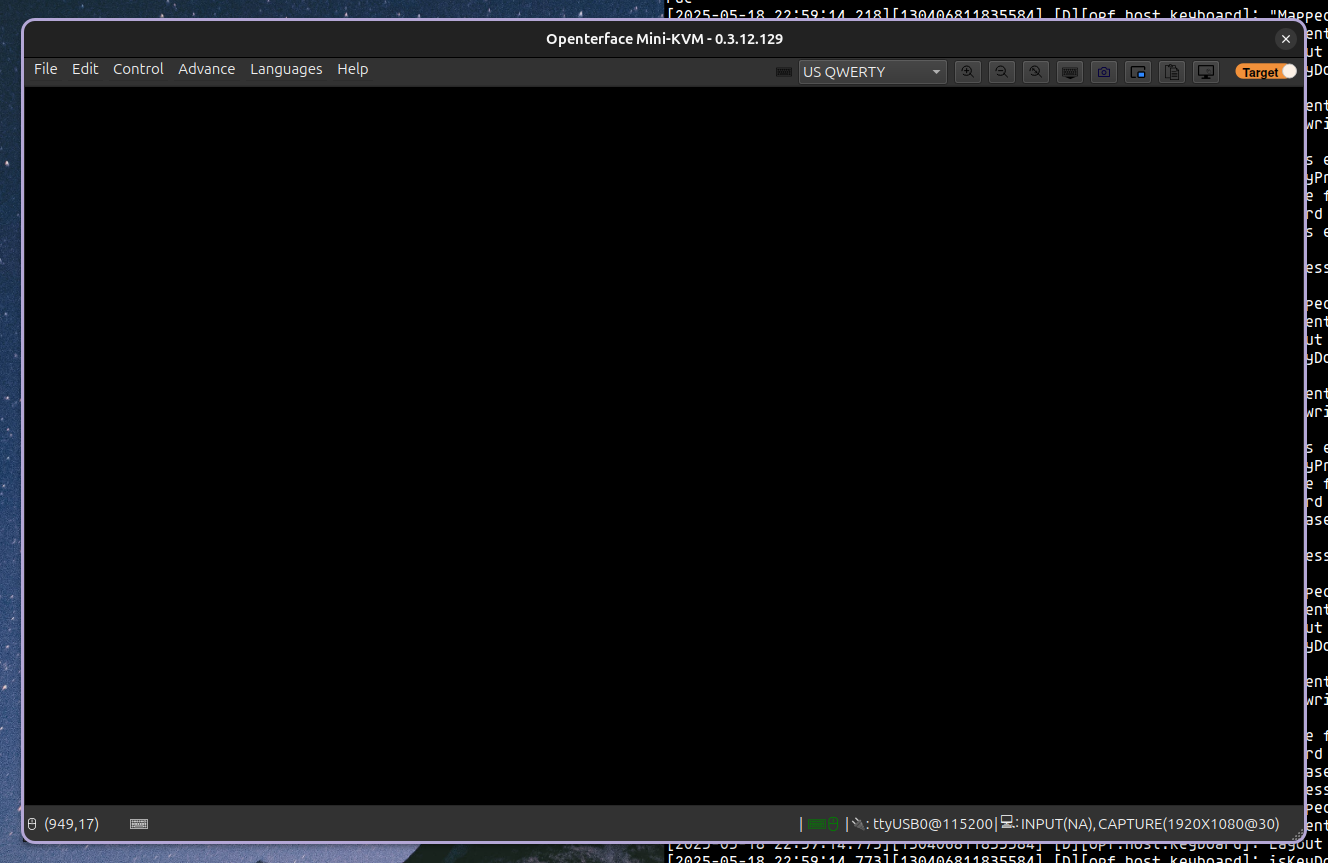The image size is (1328, 863).
Task: Capture a screenshot with the camera icon
Action: 1104,72
